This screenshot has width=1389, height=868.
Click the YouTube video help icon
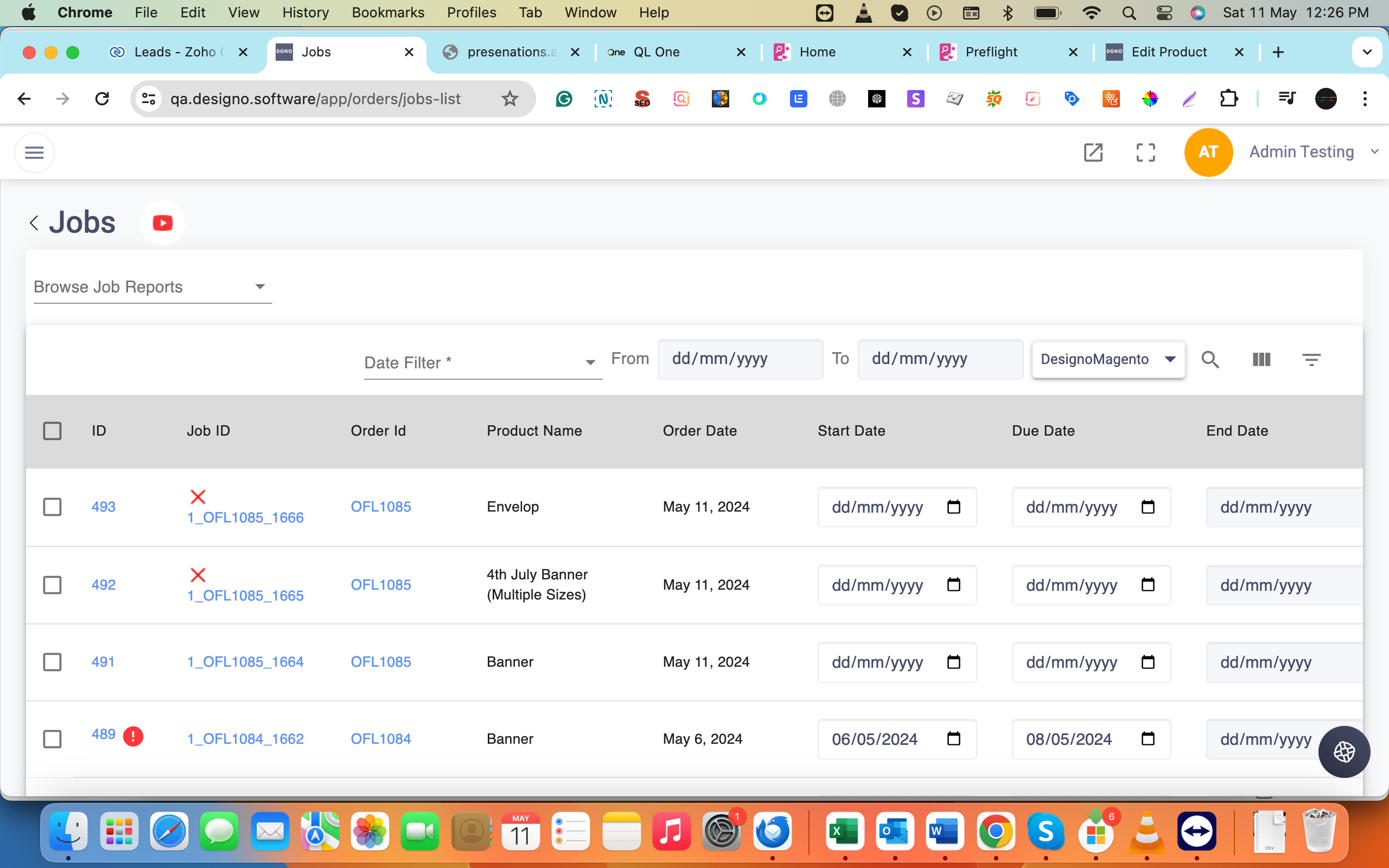point(162,223)
